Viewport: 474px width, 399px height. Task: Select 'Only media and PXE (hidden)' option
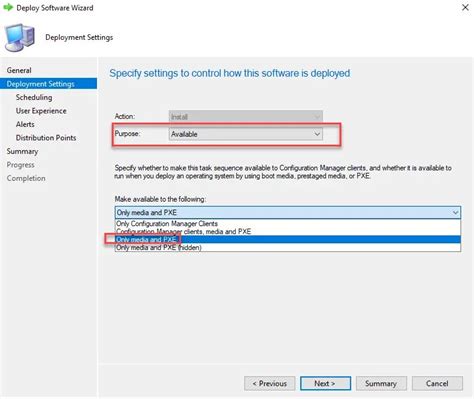point(288,247)
